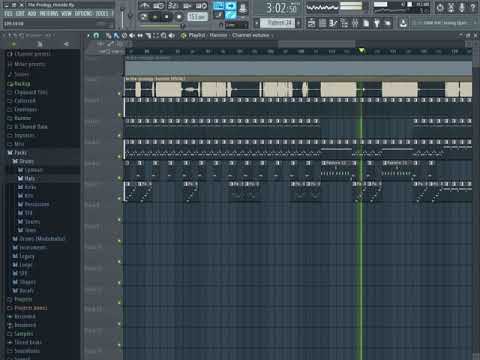Toggle the overdub/blend recording button
This screenshot has height=360, width=480.
click(187, 5)
